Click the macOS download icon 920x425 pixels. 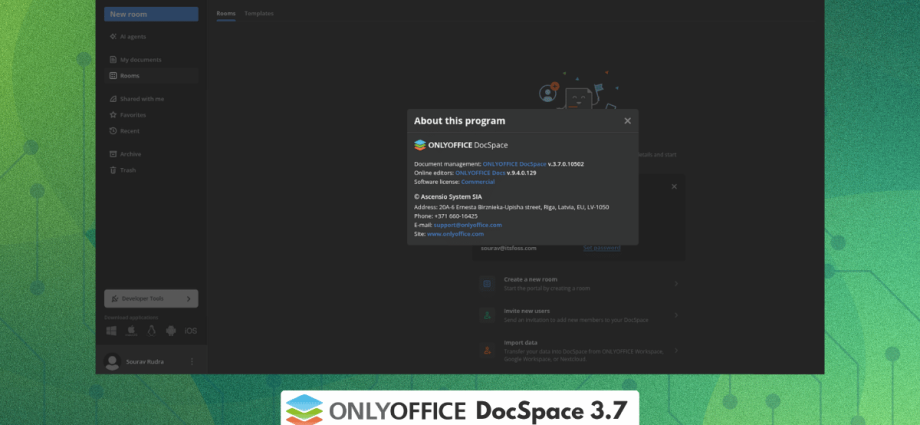(131, 331)
